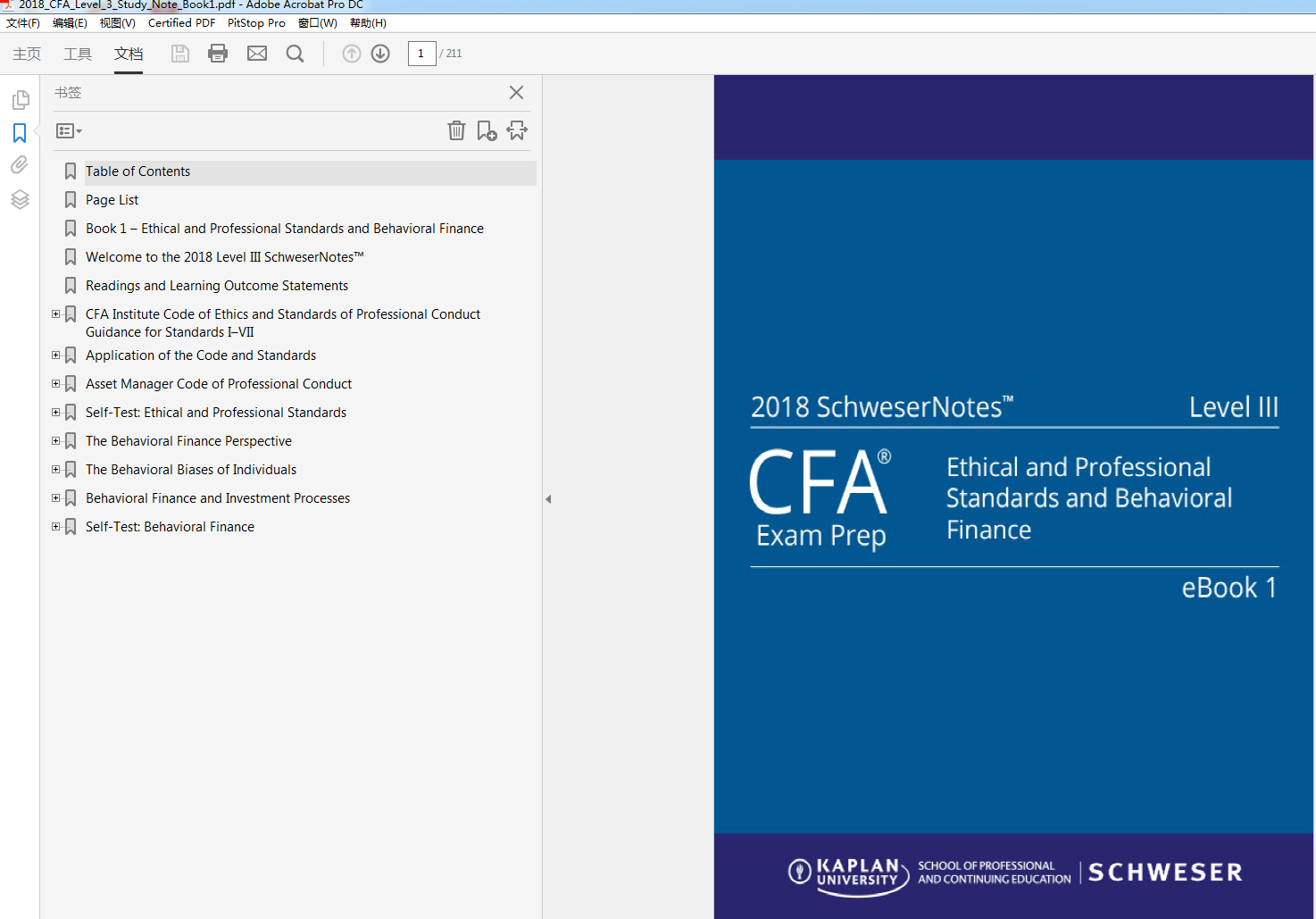Expand The Behavioral Finance Perspective bookmark
This screenshot has width=1316, height=919.
56,441
